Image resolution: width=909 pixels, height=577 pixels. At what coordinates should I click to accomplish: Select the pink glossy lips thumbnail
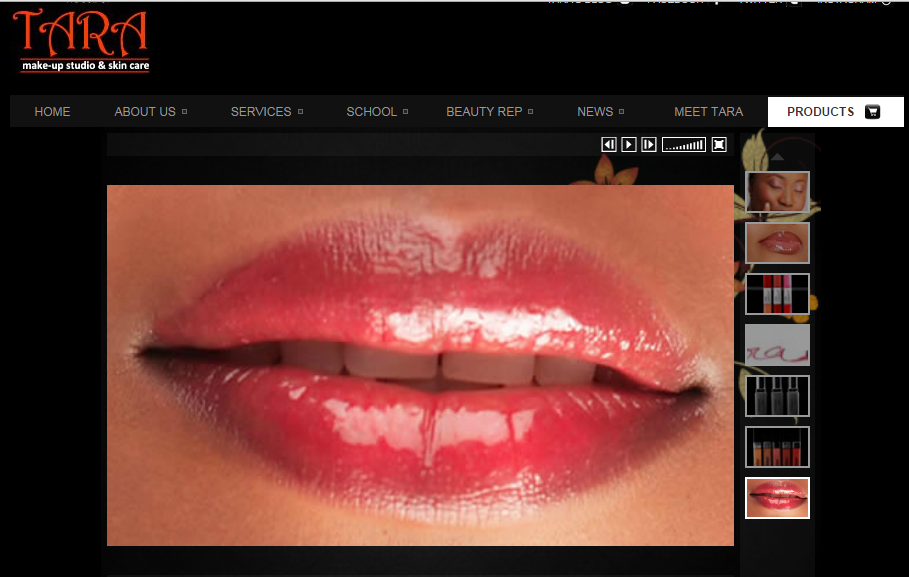pyautogui.click(x=777, y=242)
